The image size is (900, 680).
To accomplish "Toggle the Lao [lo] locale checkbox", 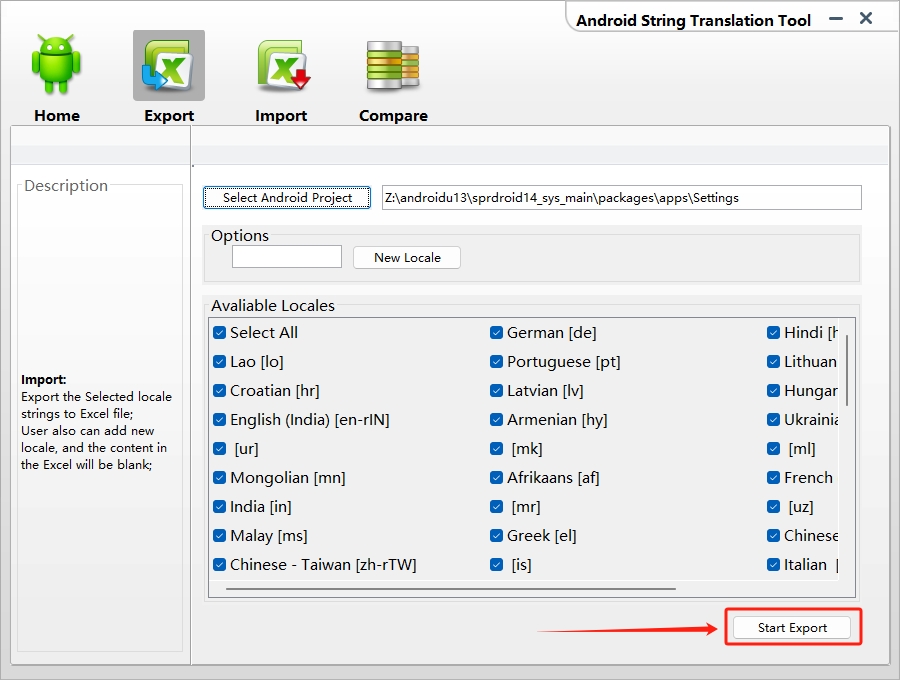I will pyautogui.click(x=219, y=362).
